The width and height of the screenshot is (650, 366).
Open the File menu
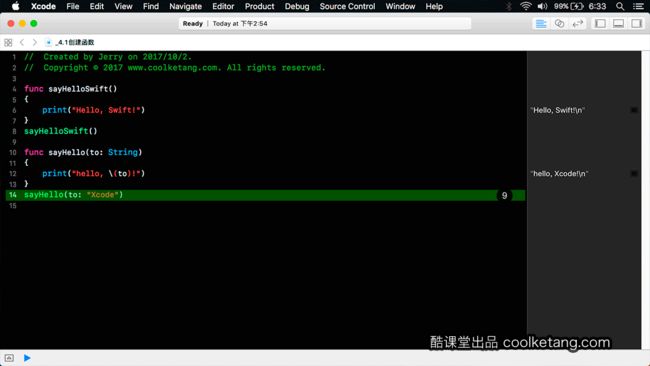pyautogui.click(x=73, y=6)
